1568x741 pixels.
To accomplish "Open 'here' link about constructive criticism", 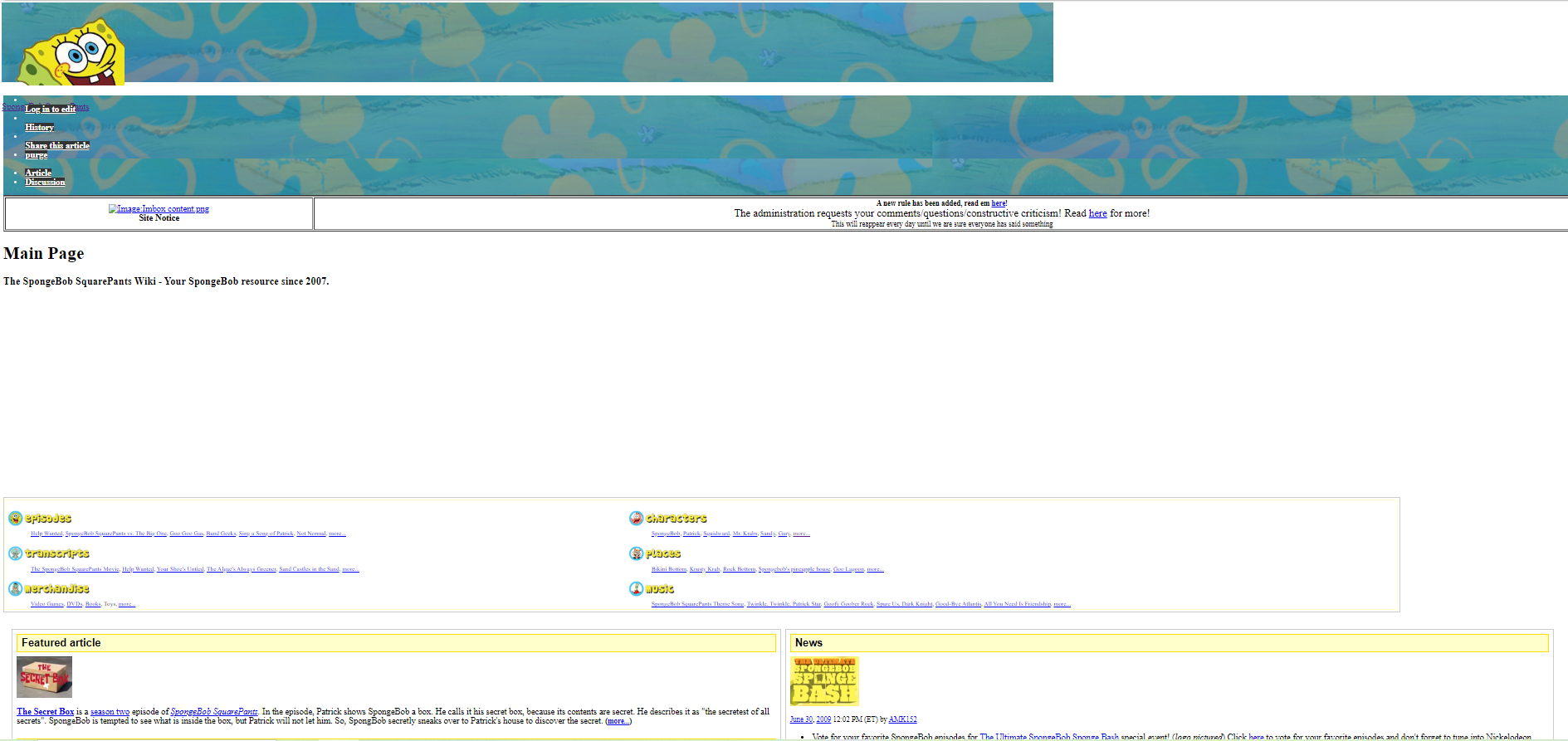I will tap(1097, 213).
